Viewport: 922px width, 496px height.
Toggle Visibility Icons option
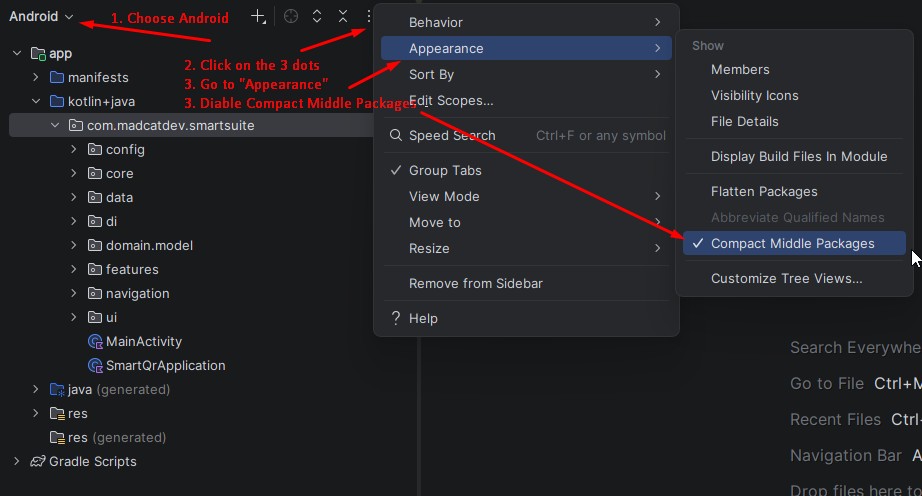coord(794,95)
